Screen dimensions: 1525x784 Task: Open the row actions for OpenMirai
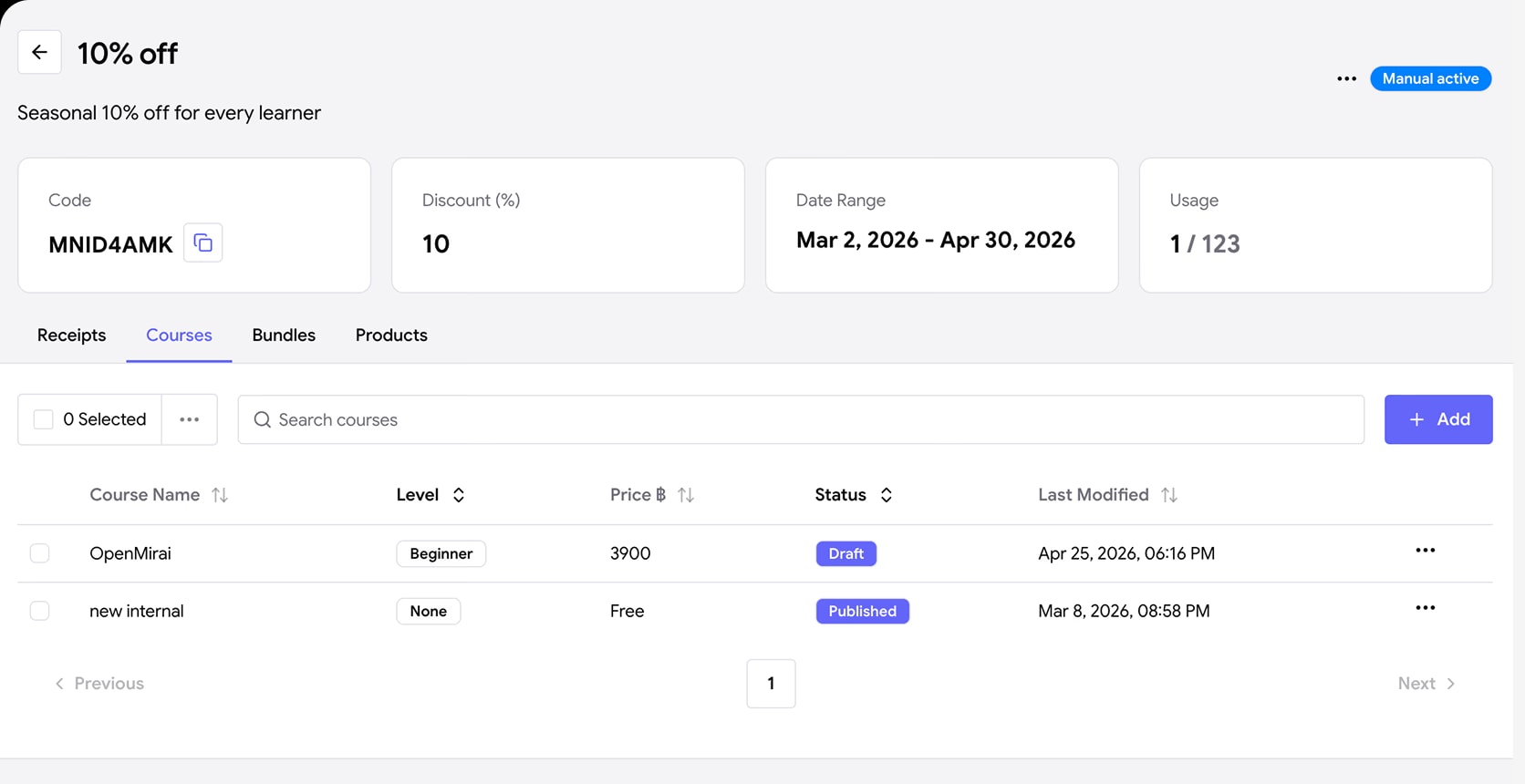1425,551
